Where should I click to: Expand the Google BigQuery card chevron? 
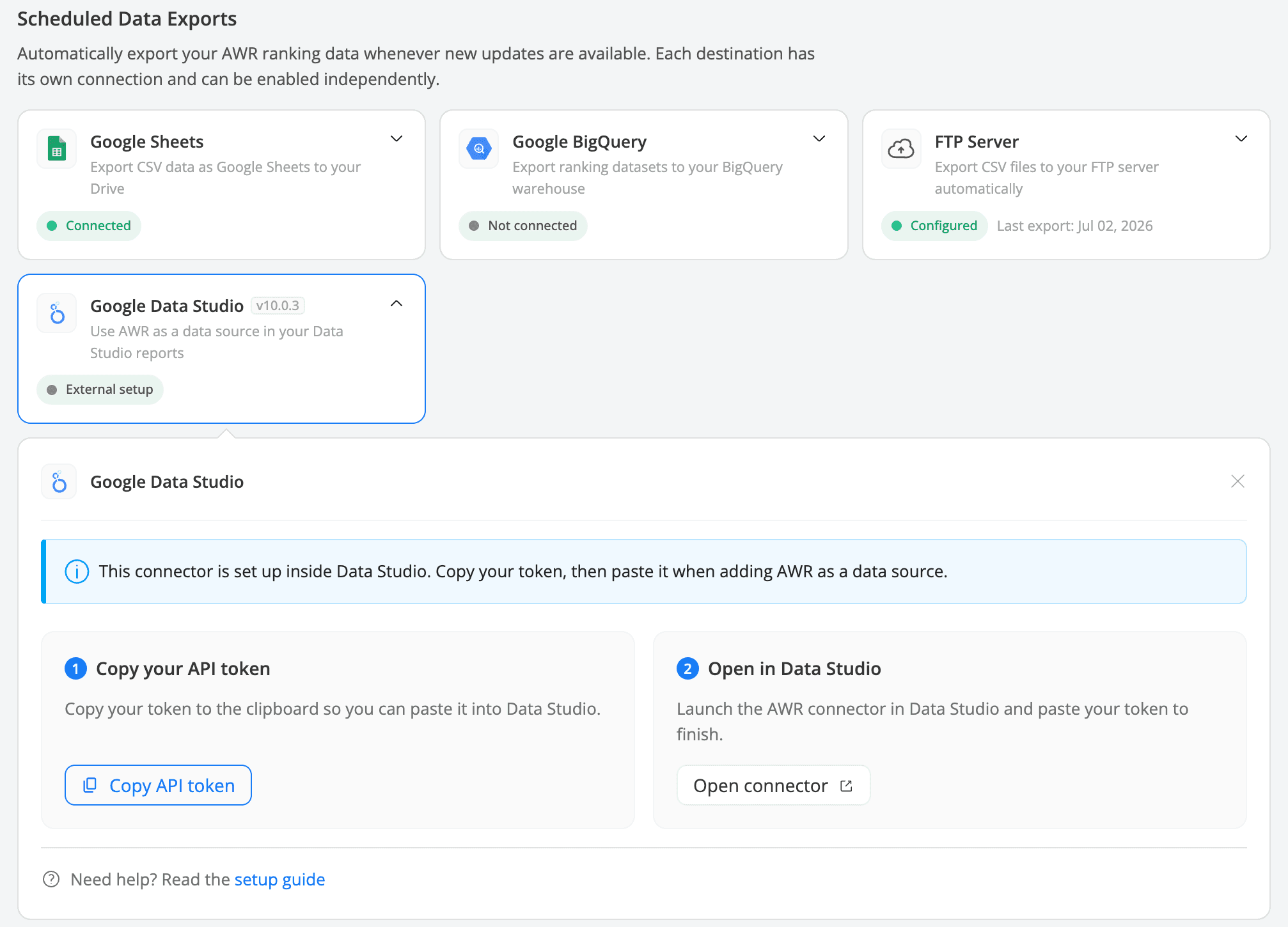click(x=819, y=139)
